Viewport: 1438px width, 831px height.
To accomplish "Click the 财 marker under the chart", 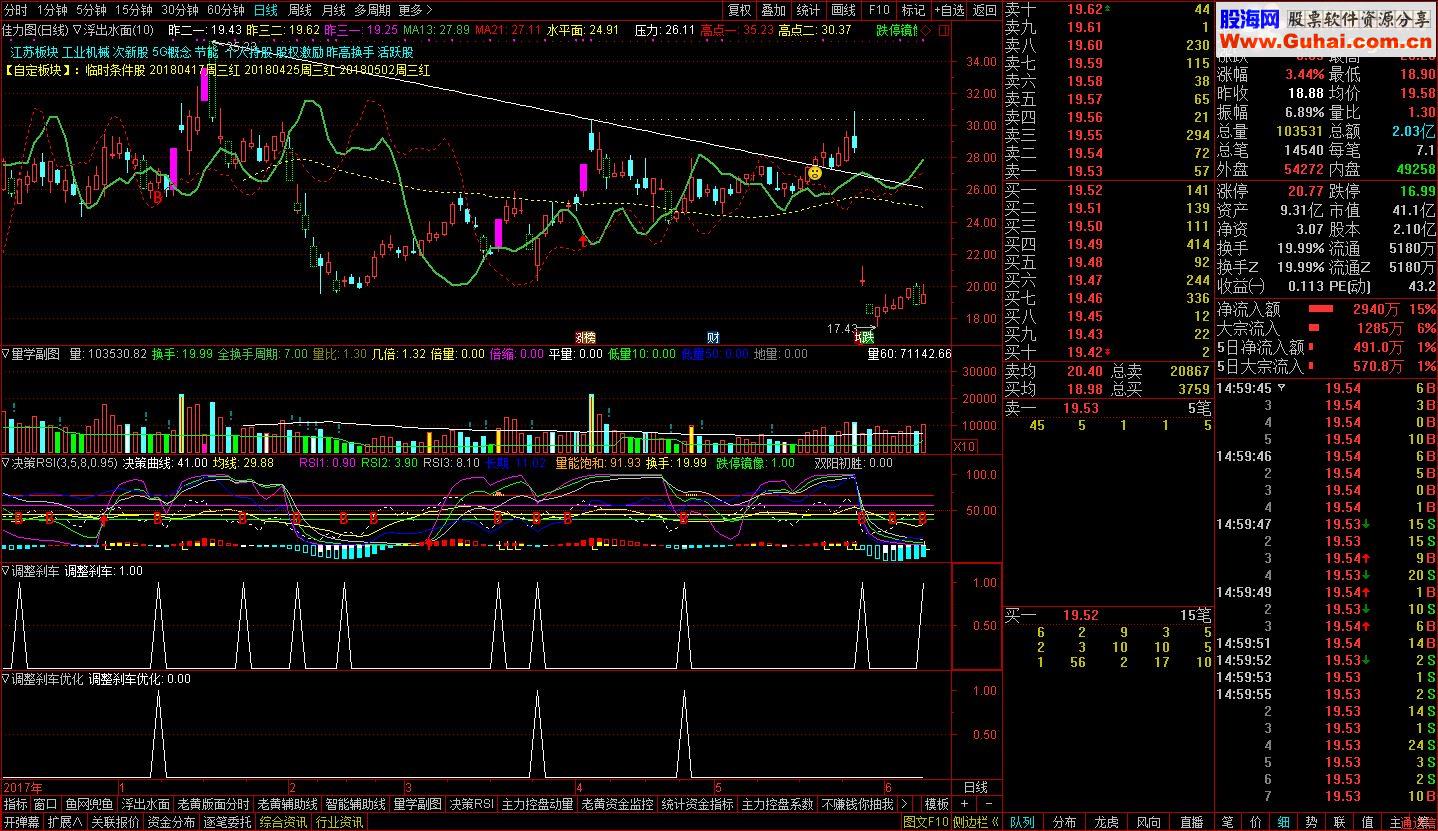I will pos(713,337).
